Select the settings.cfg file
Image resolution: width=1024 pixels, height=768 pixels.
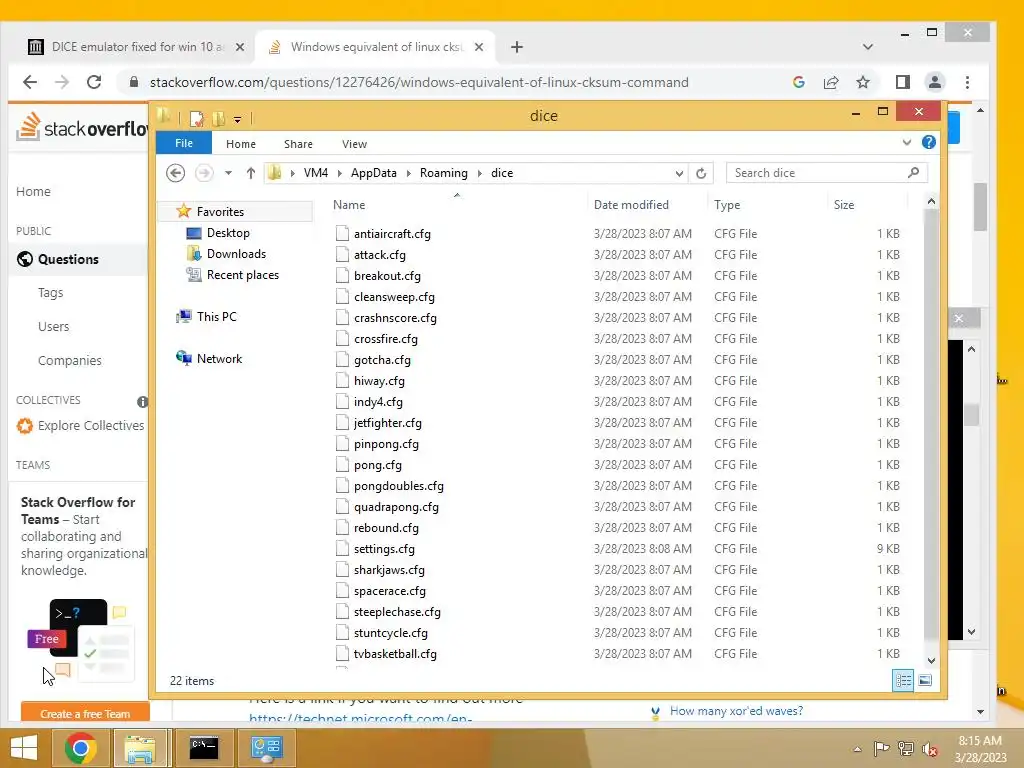click(x=384, y=549)
